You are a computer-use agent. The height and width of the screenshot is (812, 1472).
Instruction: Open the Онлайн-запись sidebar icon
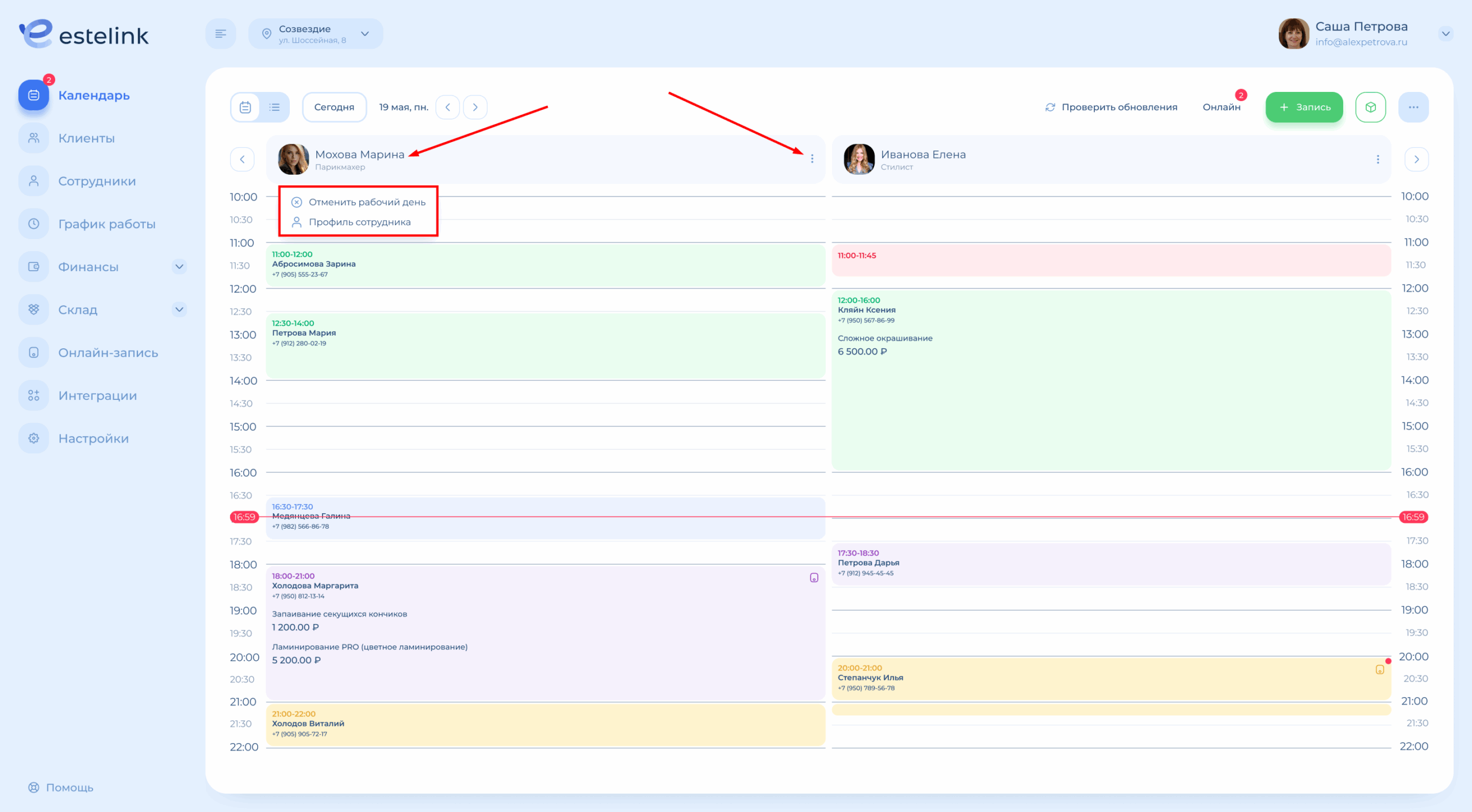pyautogui.click(x=34, y=352)
